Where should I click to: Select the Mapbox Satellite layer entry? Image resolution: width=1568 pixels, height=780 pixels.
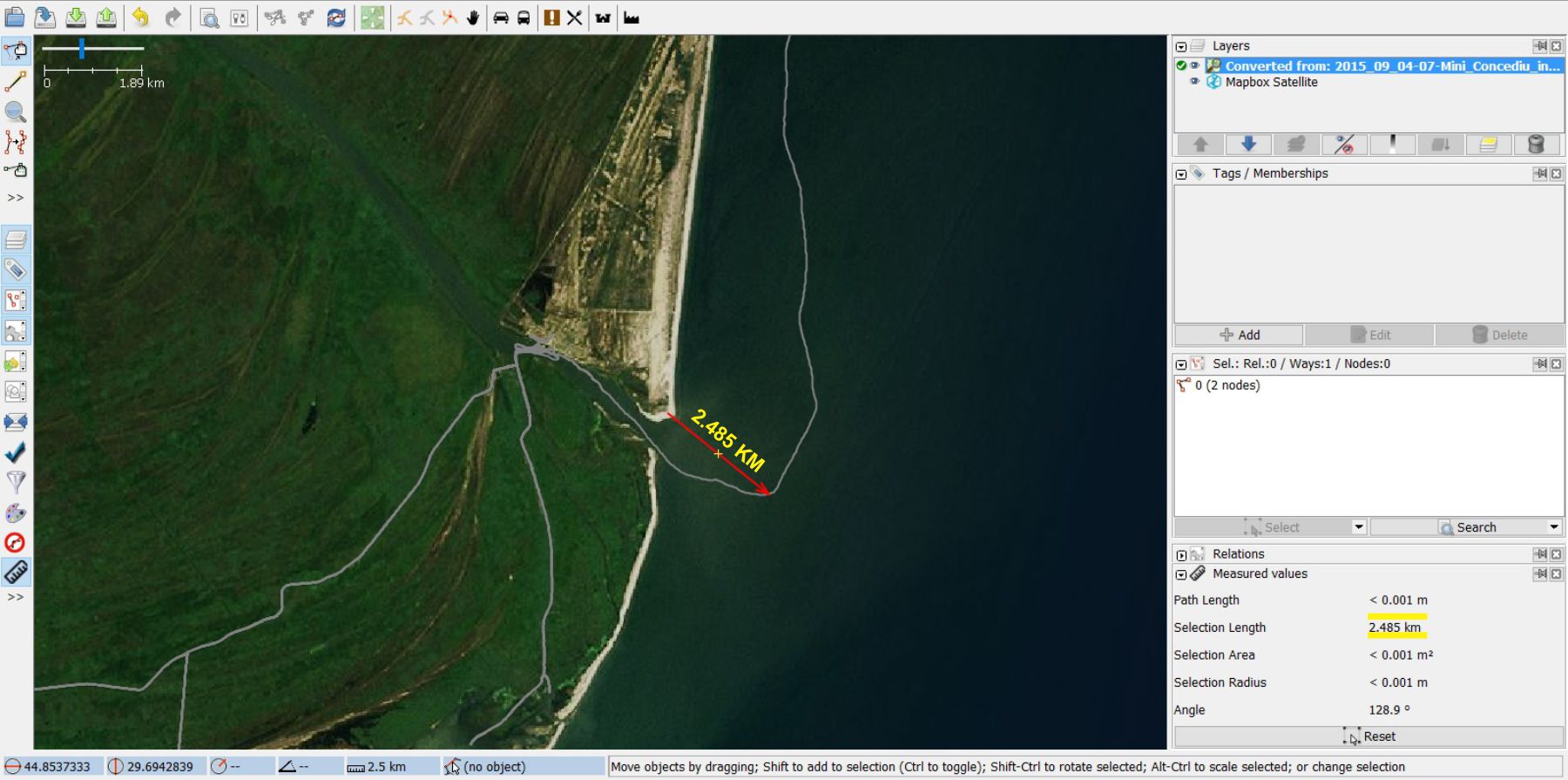[x=1271, y=82]
